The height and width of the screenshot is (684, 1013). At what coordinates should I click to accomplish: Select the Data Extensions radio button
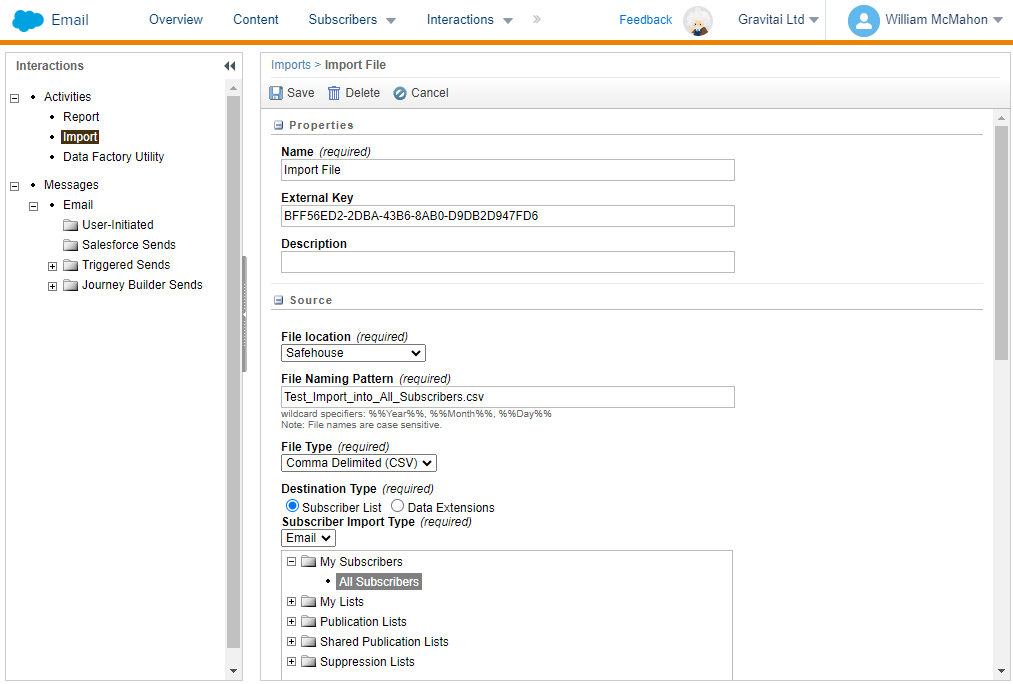pos(397,507)
